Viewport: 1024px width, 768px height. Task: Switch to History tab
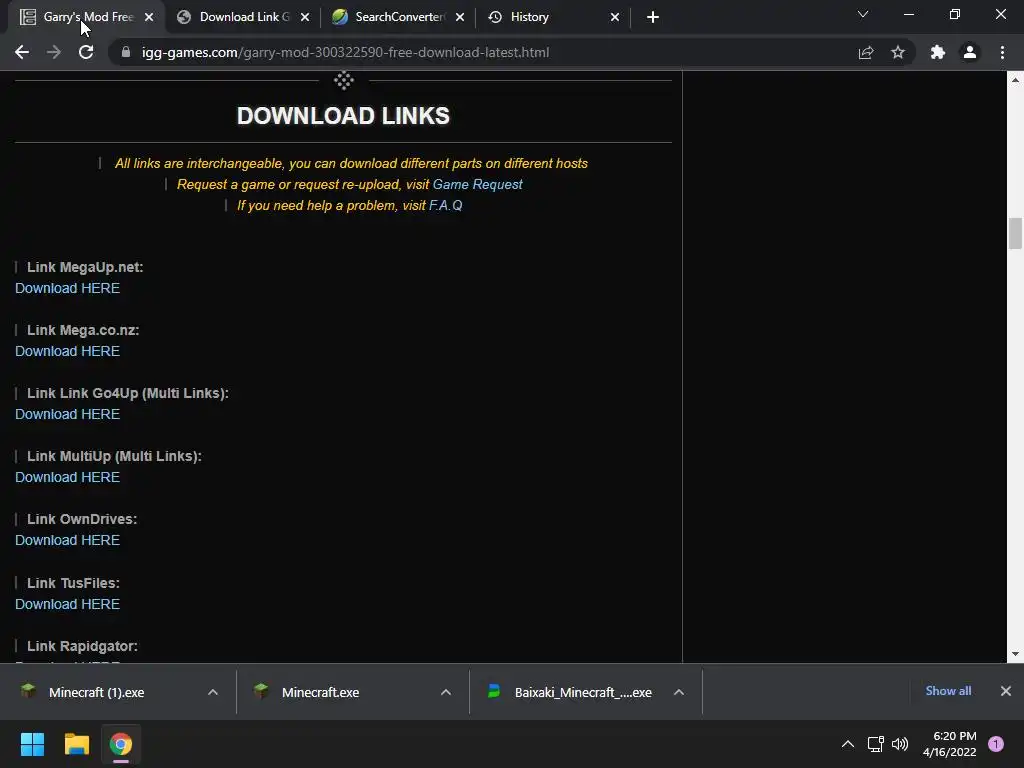click(554, 17)
